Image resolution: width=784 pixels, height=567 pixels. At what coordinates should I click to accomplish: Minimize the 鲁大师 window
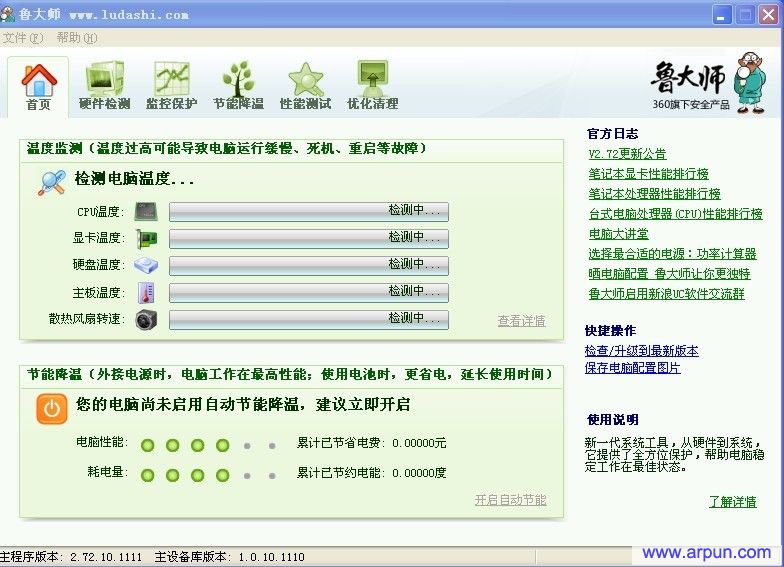pos(722,15)
